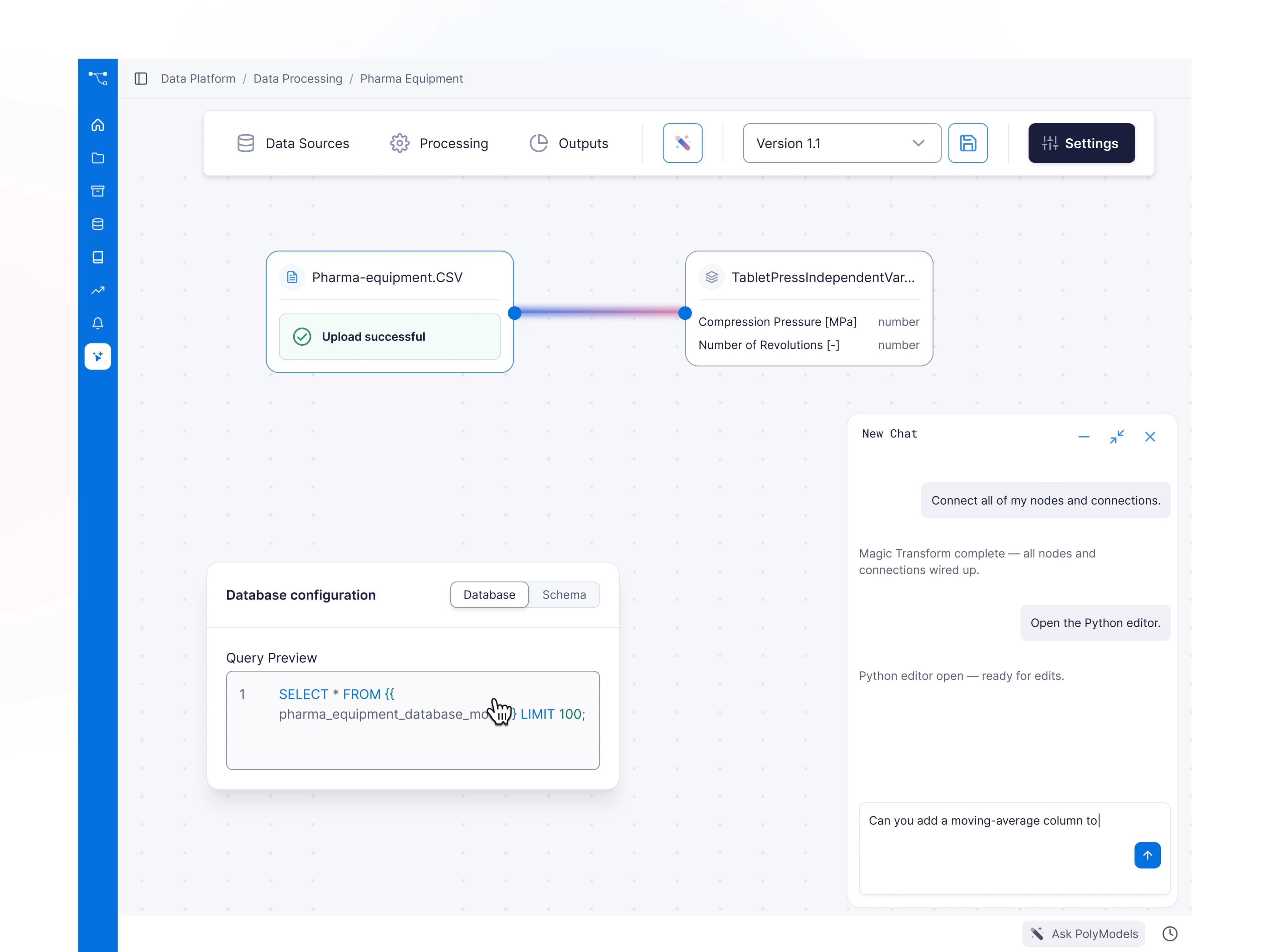1283x952 pixels.
Task: Click the 'Python editor open' reply
Action: [x=961, y=675]
